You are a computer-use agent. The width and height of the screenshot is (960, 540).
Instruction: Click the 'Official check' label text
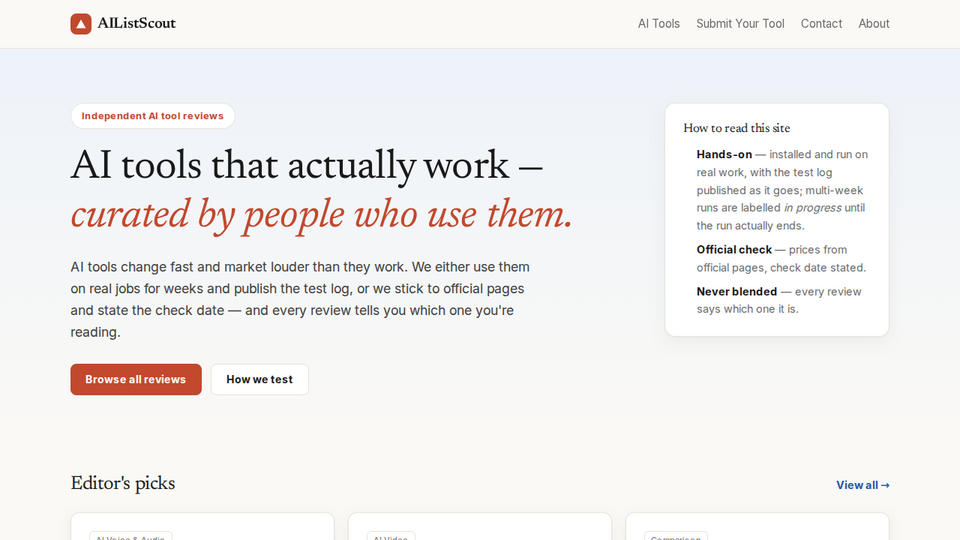[734, 250]
